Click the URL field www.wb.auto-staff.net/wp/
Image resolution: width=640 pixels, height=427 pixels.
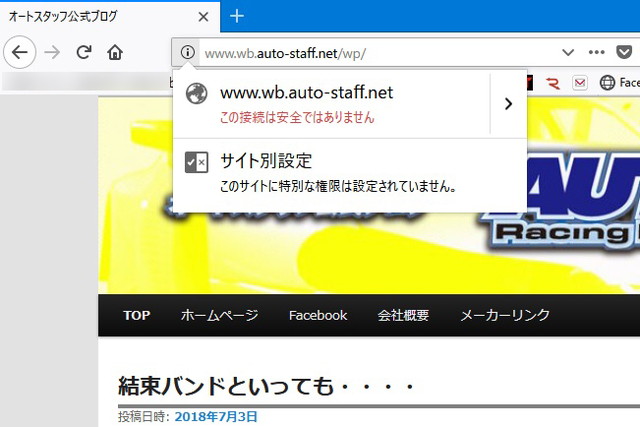click(x=285, y=53)
